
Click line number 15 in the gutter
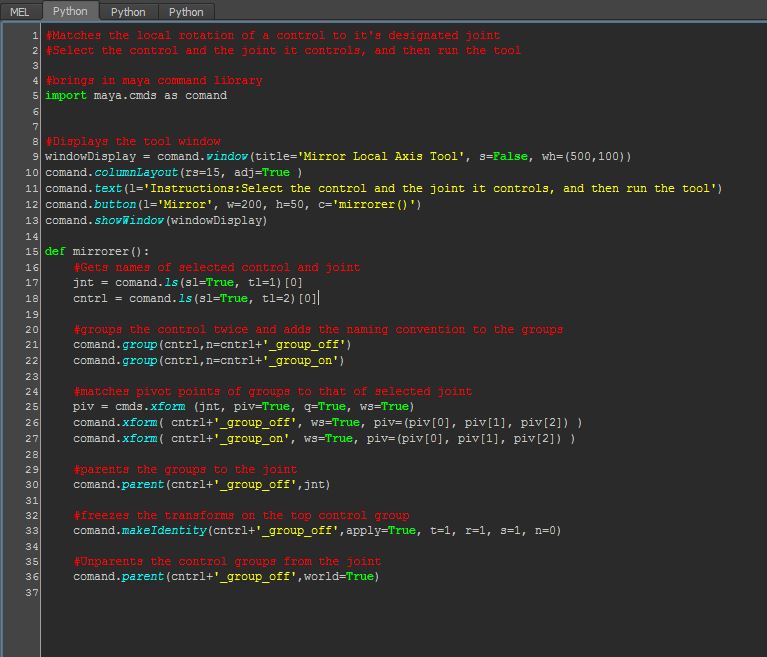coord(32,251)
